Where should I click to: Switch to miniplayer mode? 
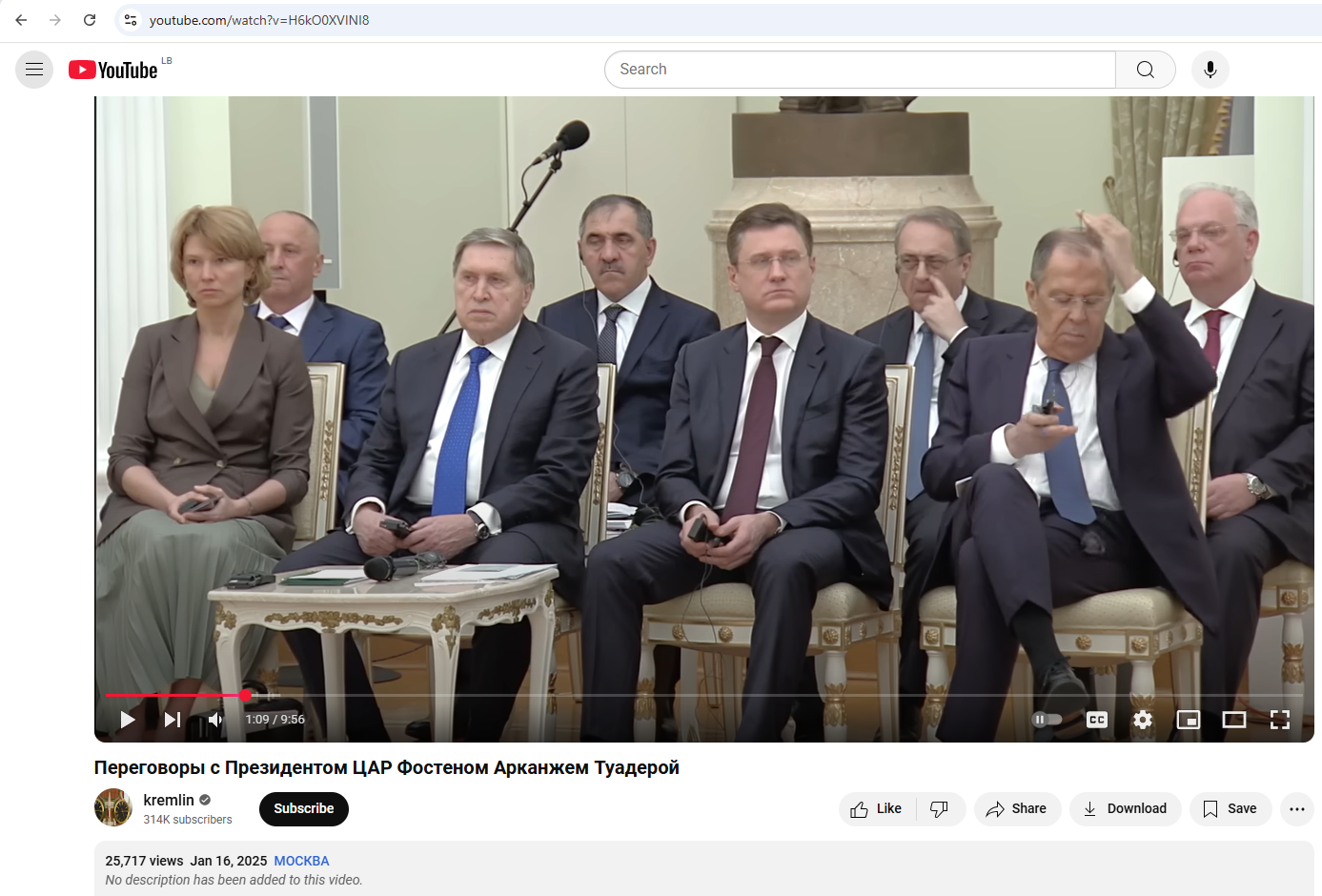(1189, 720)
